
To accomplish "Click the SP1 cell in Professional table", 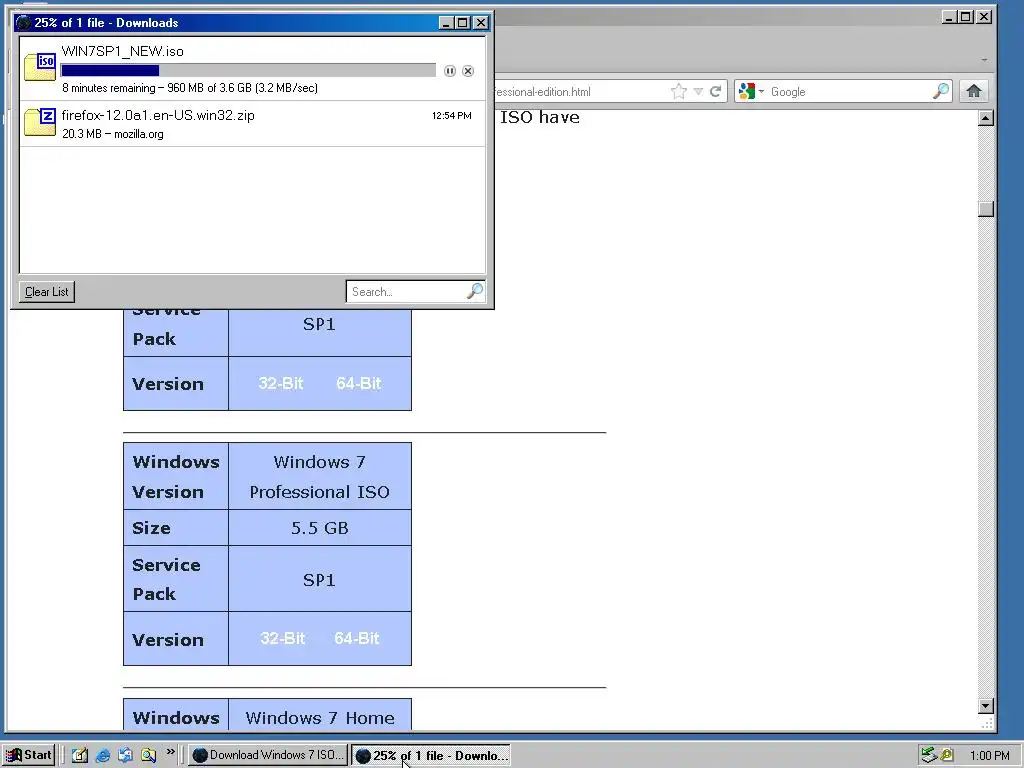I will point(320,579).
